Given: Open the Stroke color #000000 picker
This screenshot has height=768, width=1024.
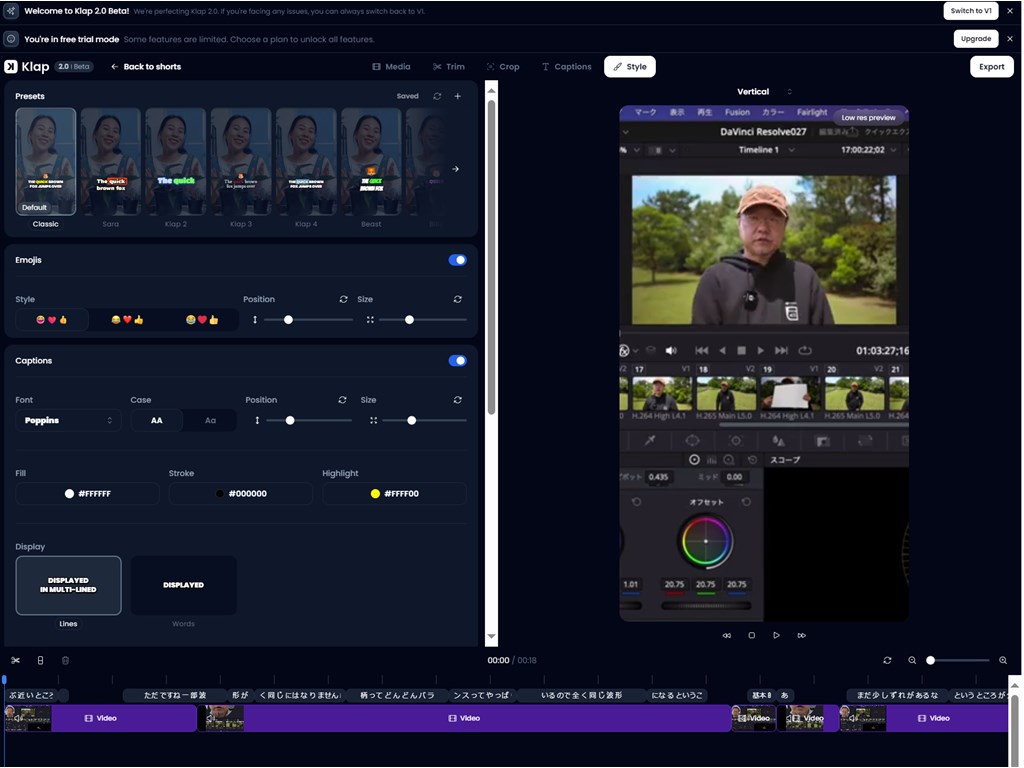Looking at the screenshot, I should pos(241,493).
